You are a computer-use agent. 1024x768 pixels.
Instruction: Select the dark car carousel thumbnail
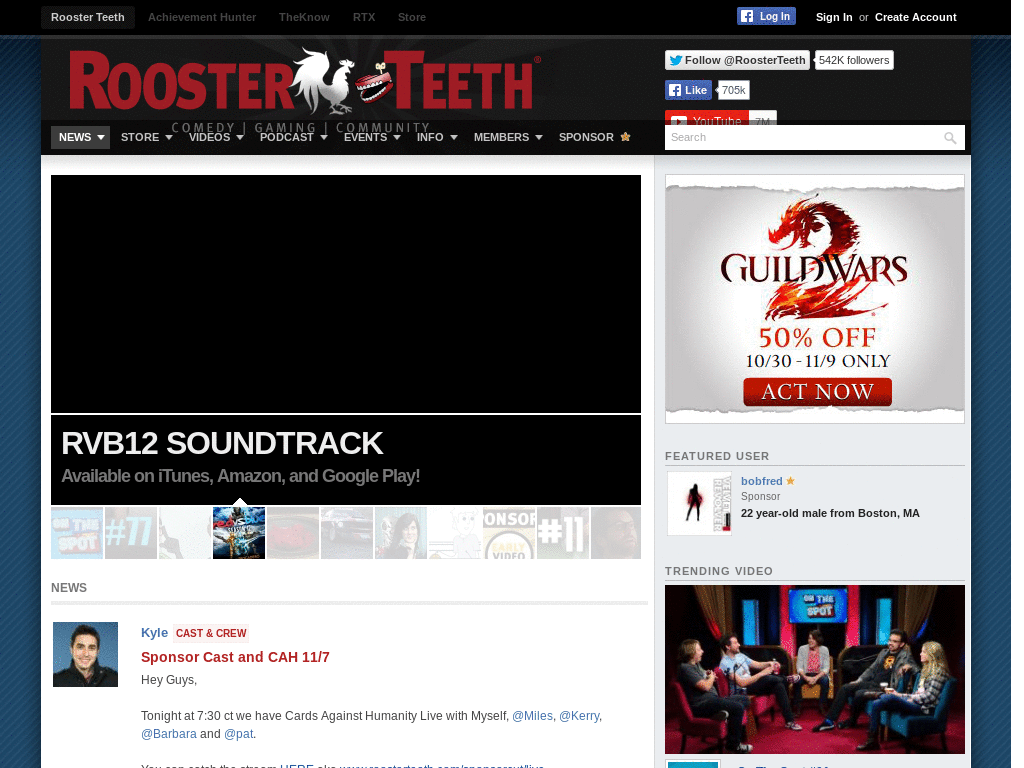pos(347,533)
